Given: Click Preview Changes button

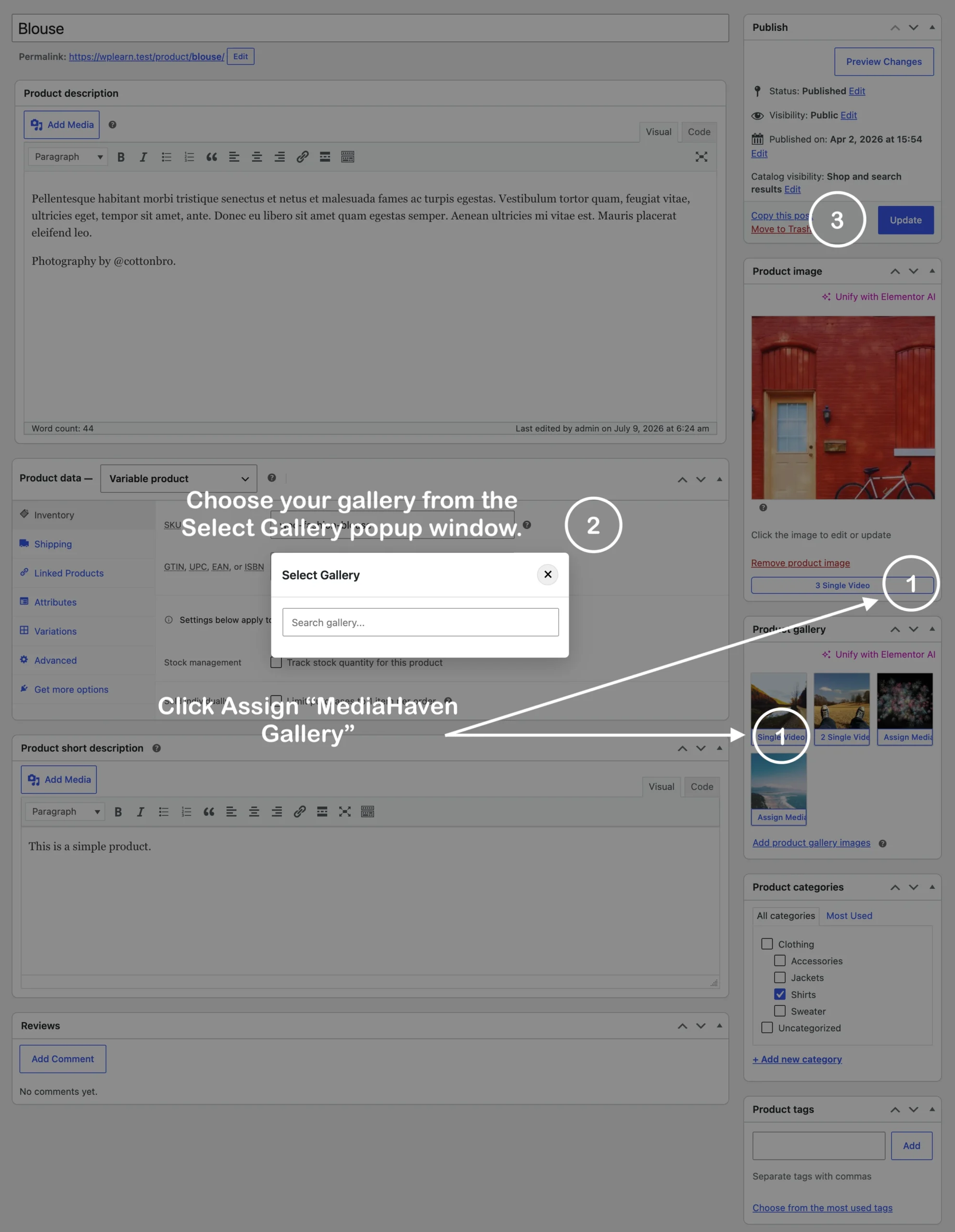Looking at the screenshot, I should click(883, 62).
